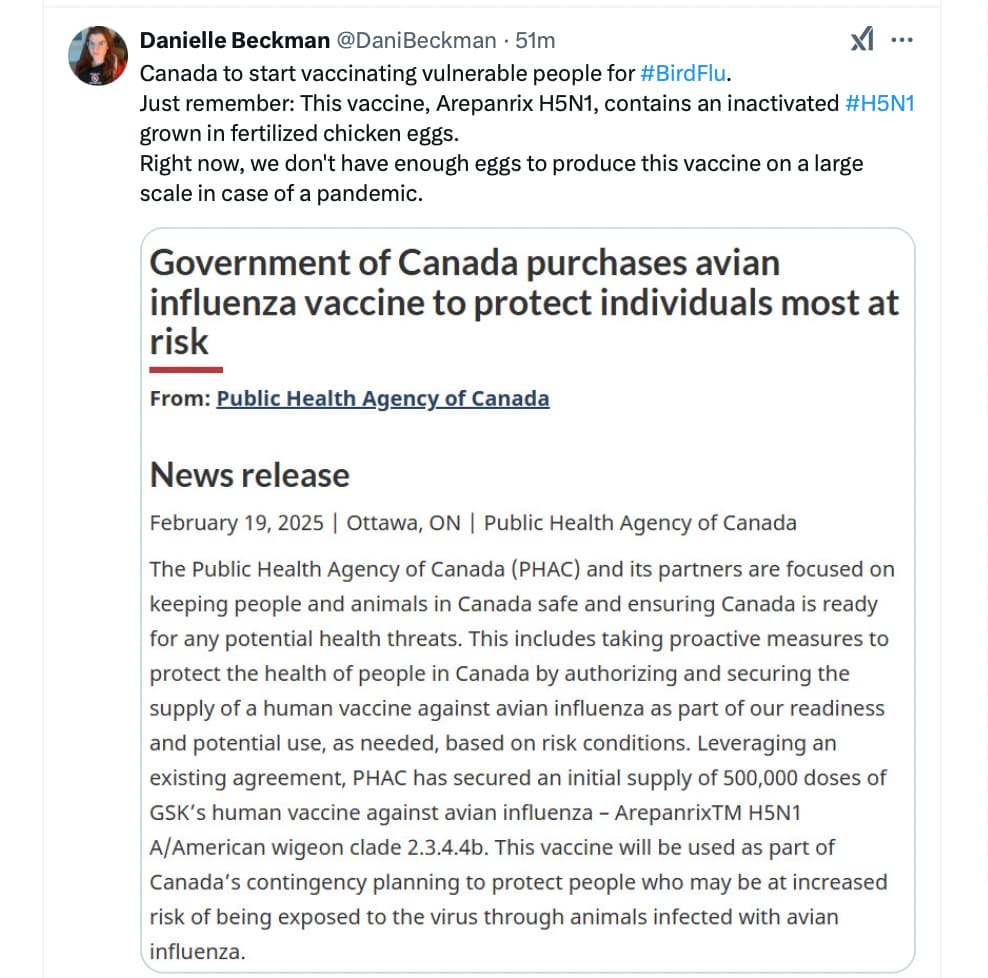Click the "From:" label in the release
988x978 pixels.
click(180, 398)
